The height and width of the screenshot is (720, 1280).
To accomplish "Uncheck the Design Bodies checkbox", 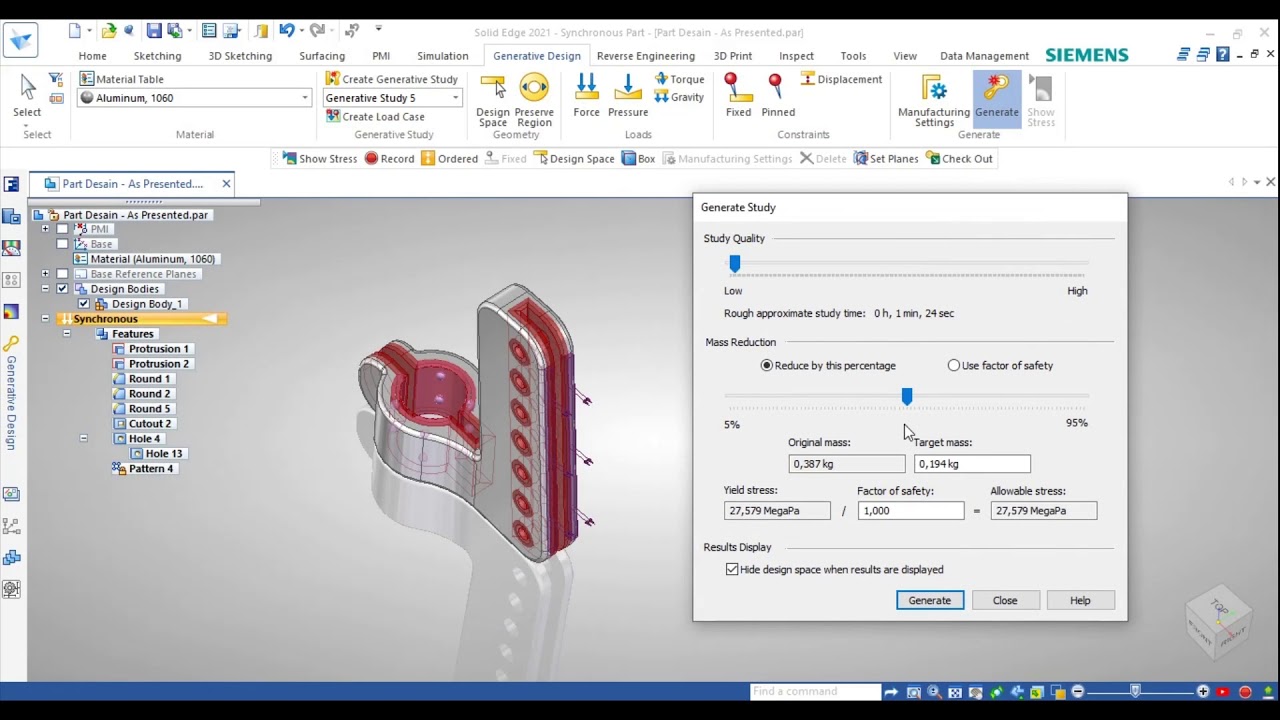I will click(62, 289).
